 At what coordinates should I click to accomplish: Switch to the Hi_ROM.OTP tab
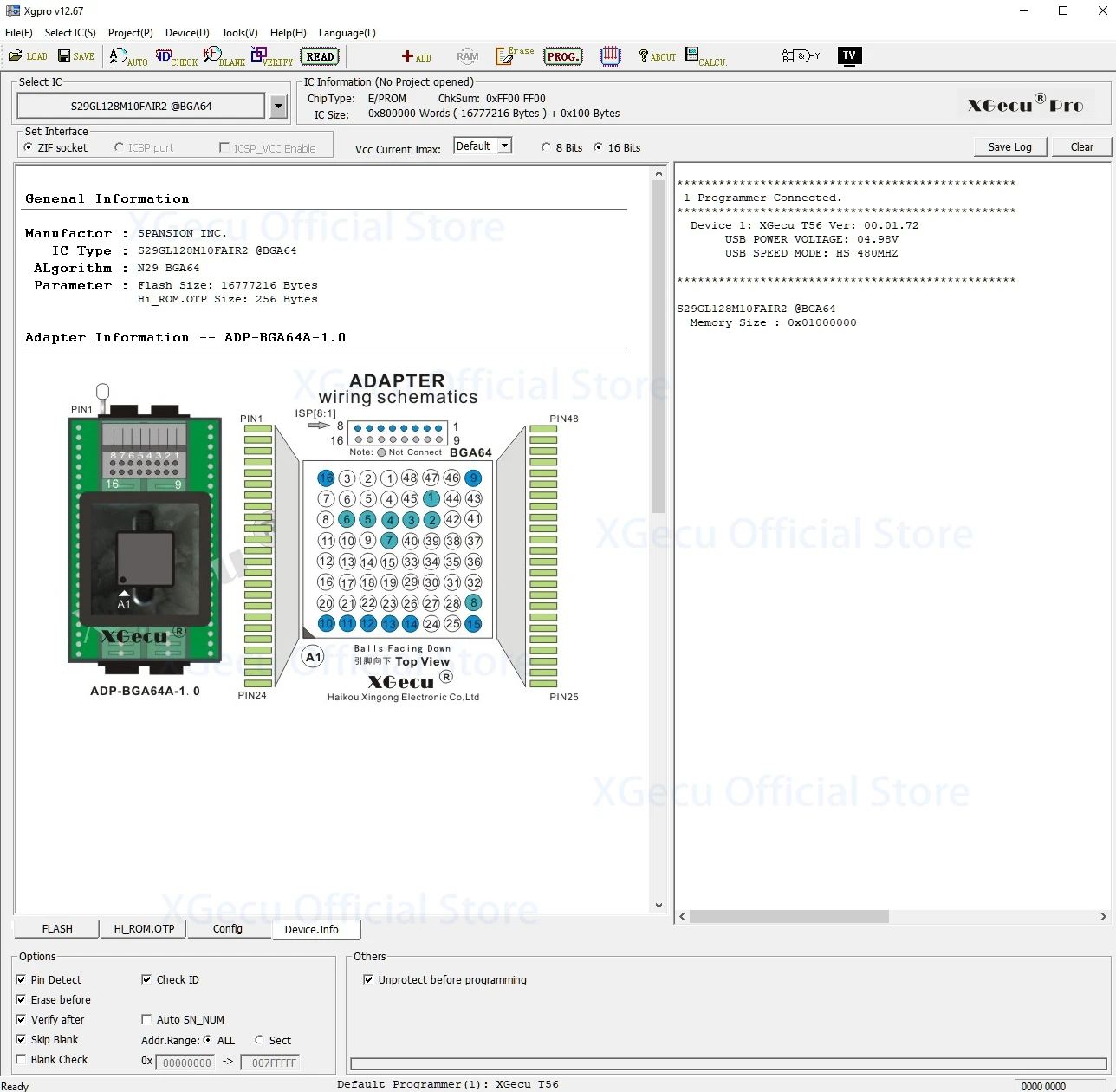pyautogui.click(x=144, y=929)
